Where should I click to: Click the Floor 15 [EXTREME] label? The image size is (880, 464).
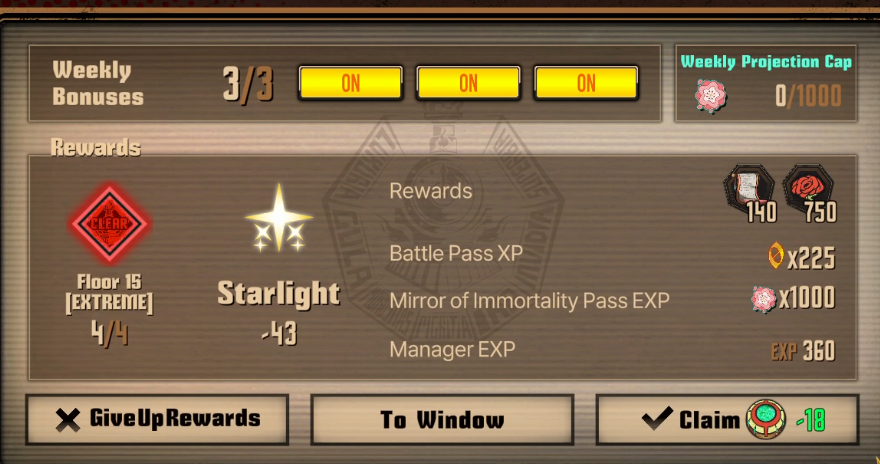click(109, 292)
